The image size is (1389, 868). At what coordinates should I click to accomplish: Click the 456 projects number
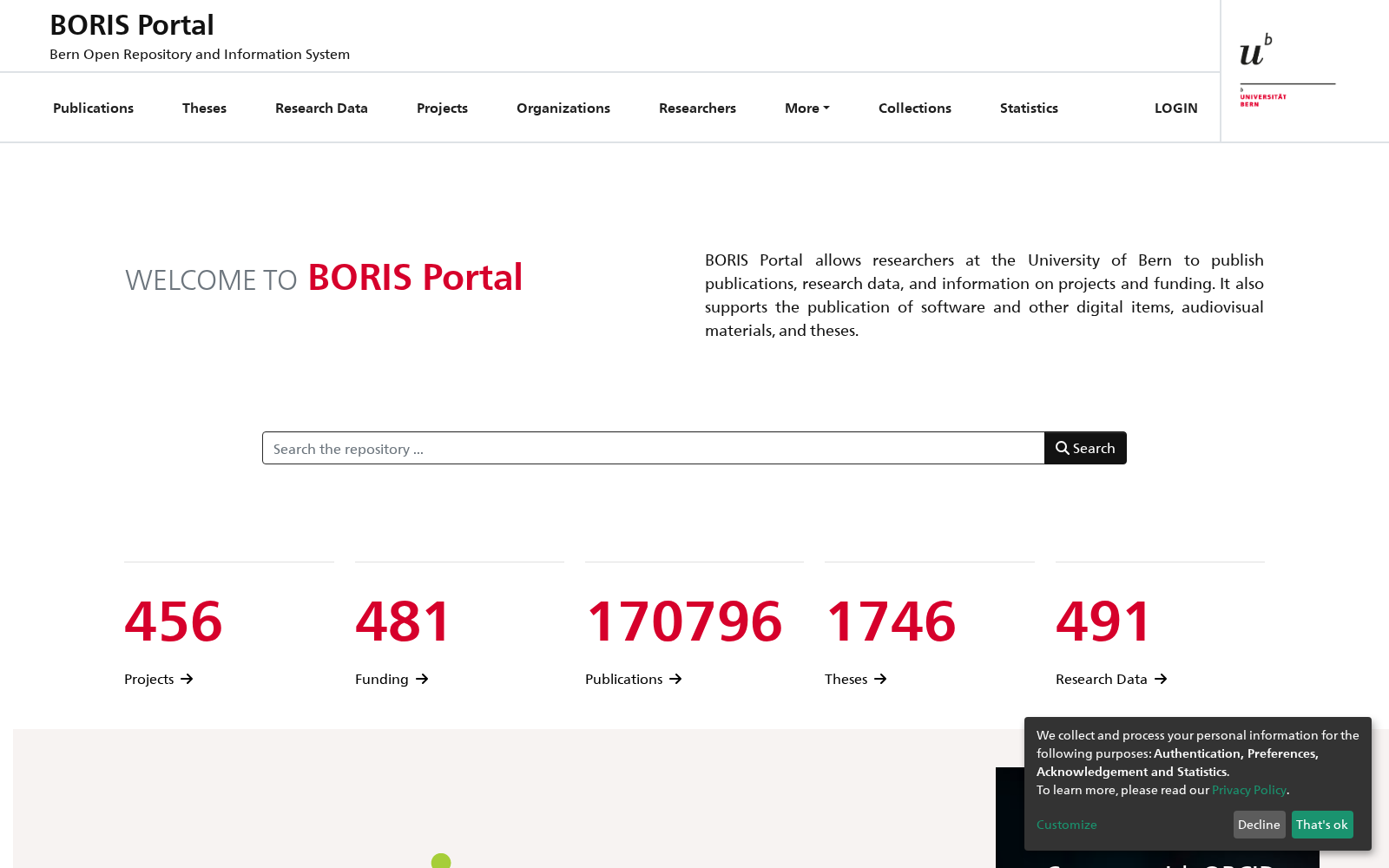coord(174,621)
